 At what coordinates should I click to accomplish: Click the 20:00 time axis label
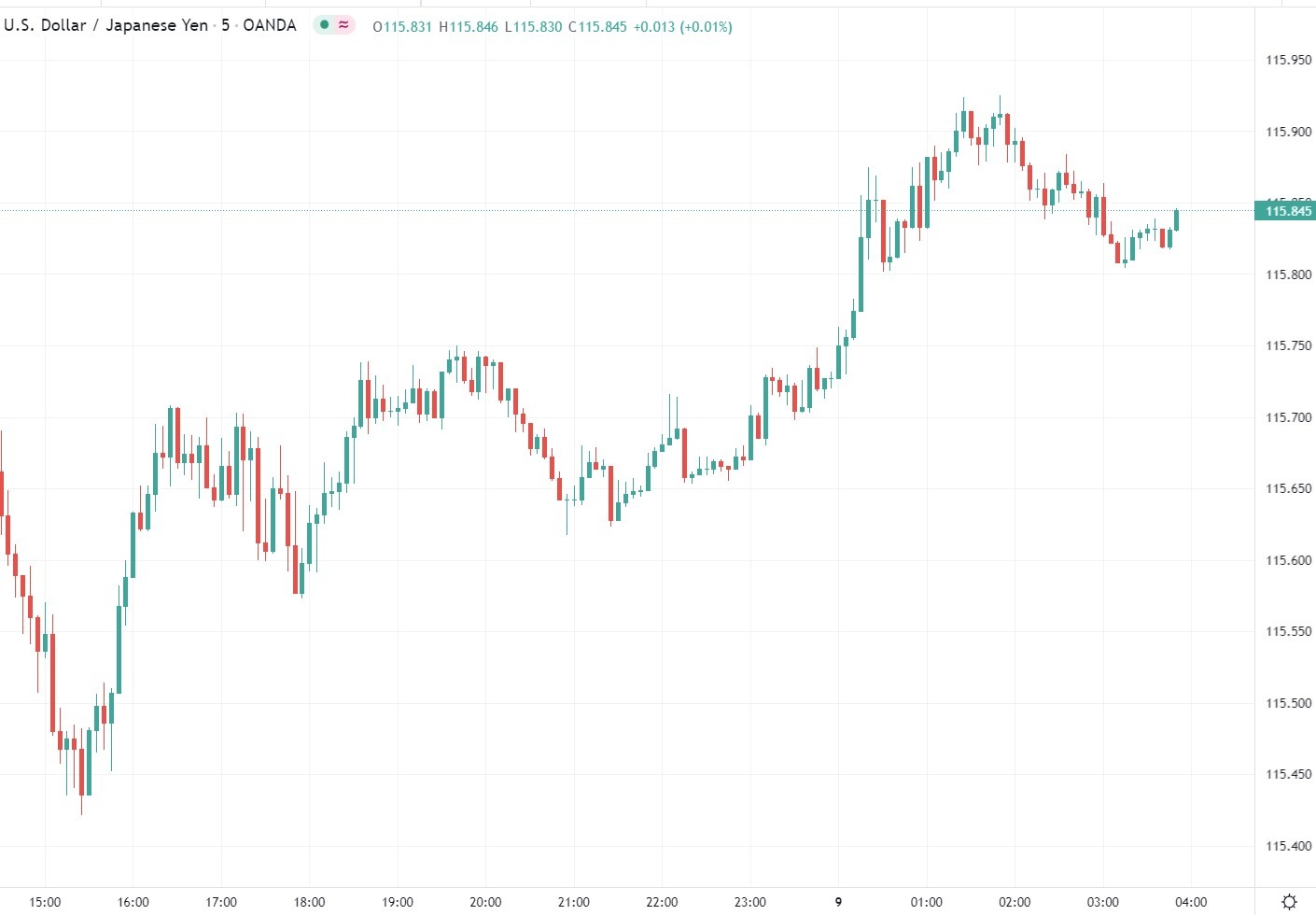pos(485,902)
